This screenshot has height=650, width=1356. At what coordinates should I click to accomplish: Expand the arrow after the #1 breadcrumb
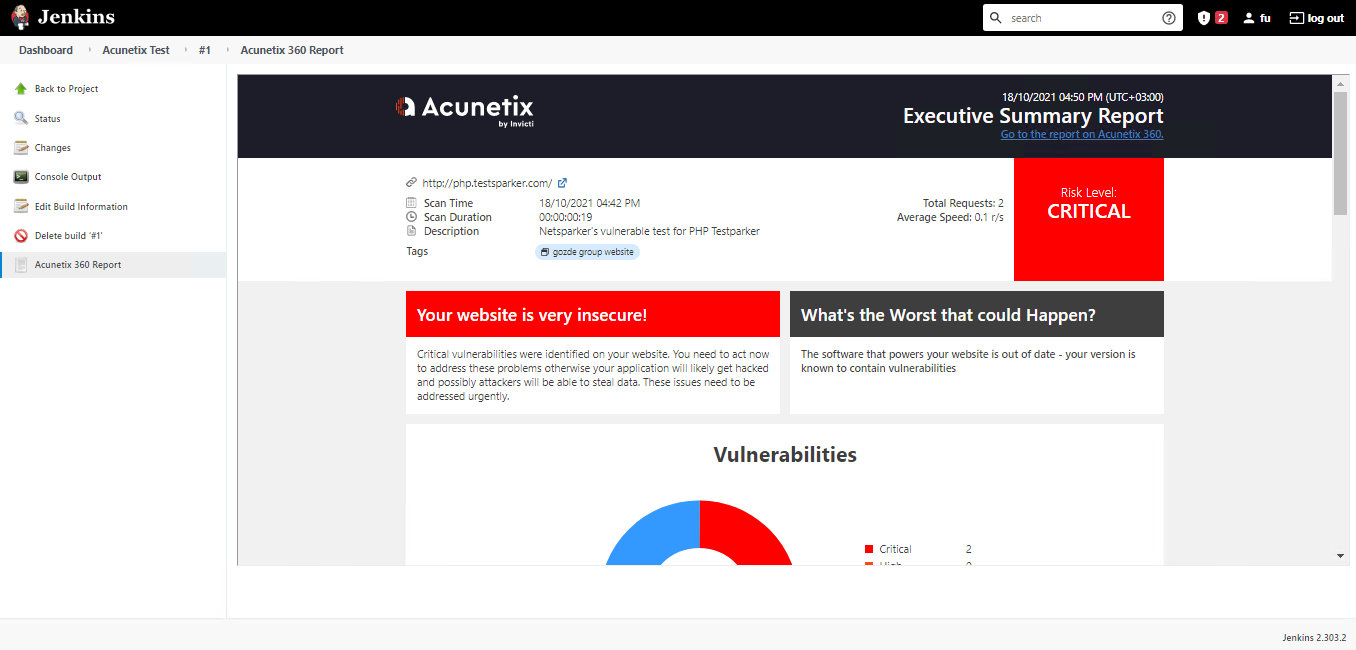[x=226, y=50]
